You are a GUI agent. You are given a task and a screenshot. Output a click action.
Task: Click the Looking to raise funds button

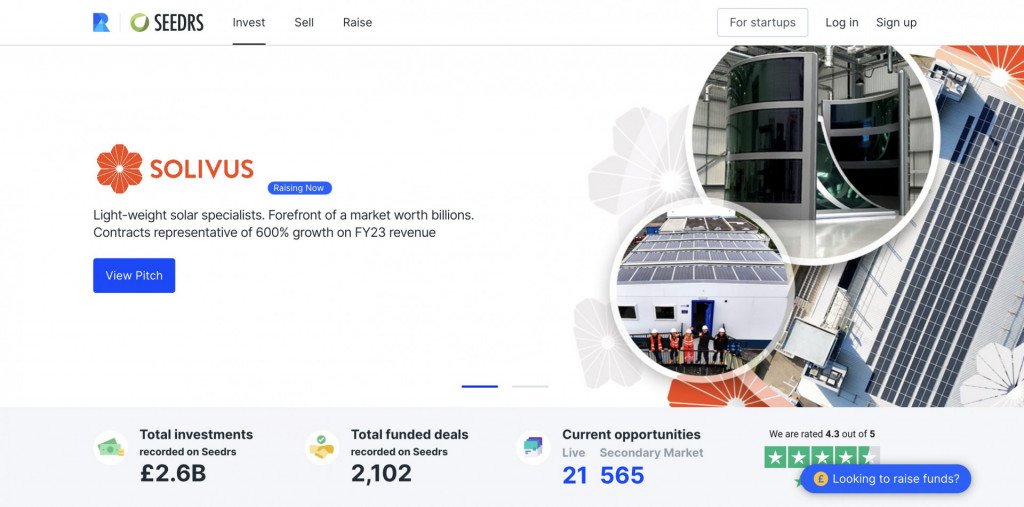tap(886, 479)
